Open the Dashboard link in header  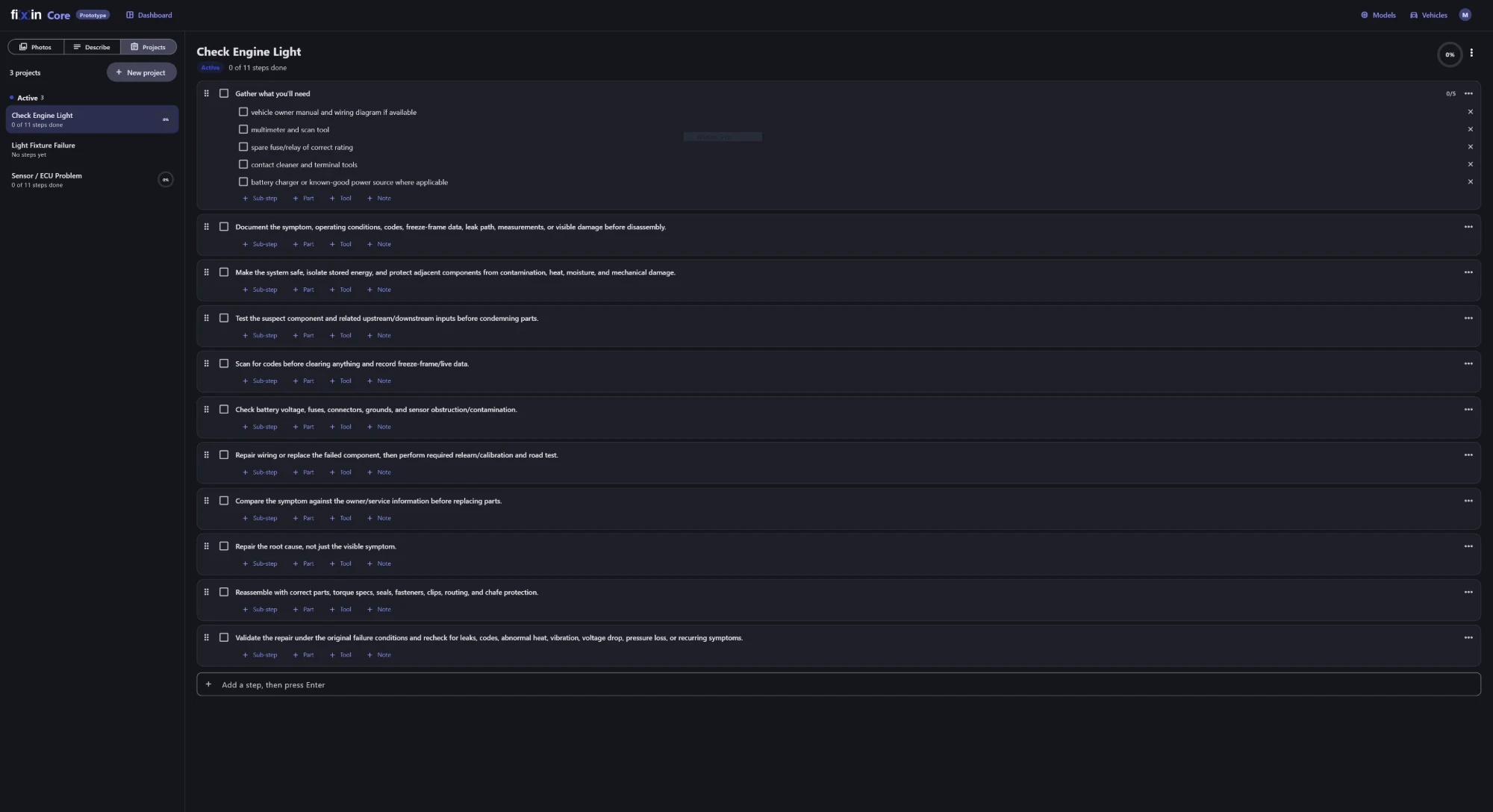tap(149, 15)
